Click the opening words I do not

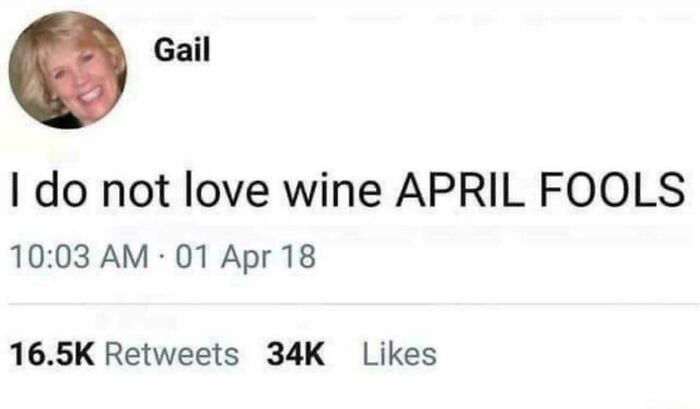coord(96,189)
